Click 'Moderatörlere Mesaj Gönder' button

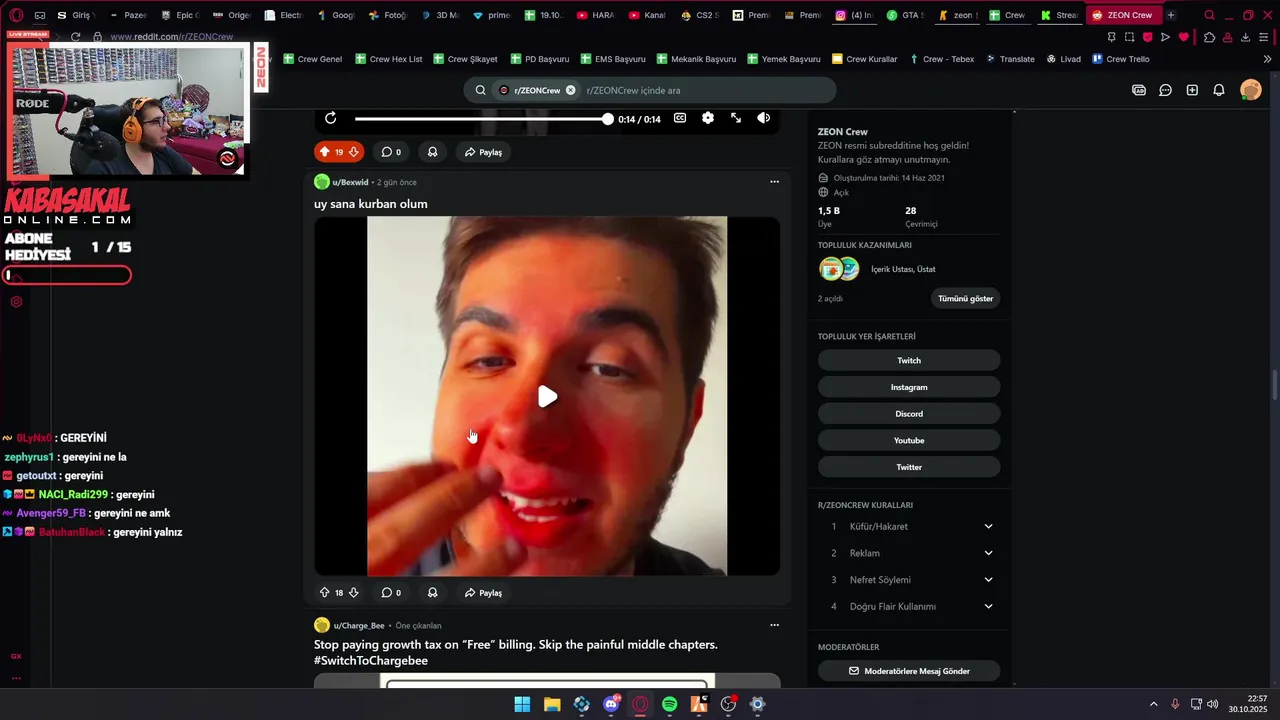point(909,671)
